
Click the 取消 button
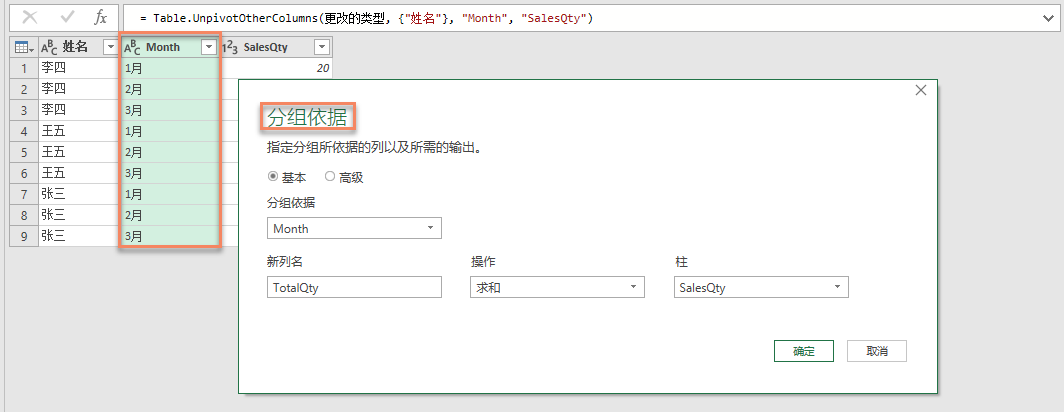pos(877,352)
